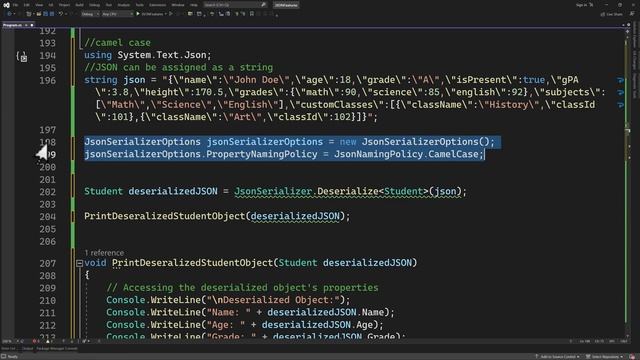Open the Project menu

(64, 5)
